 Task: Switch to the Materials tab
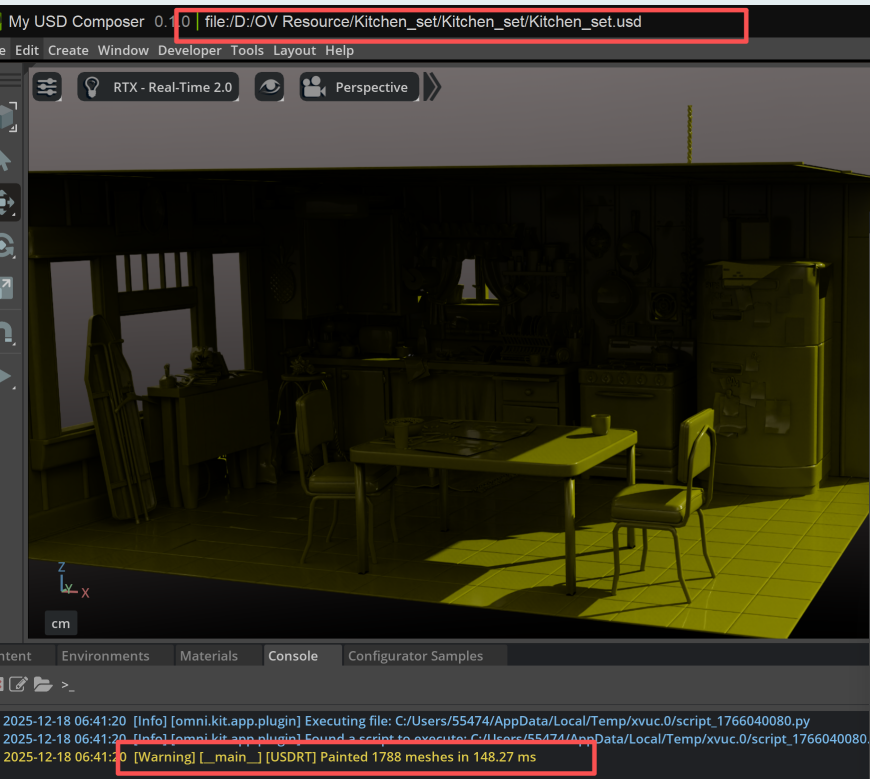point(209,656)
